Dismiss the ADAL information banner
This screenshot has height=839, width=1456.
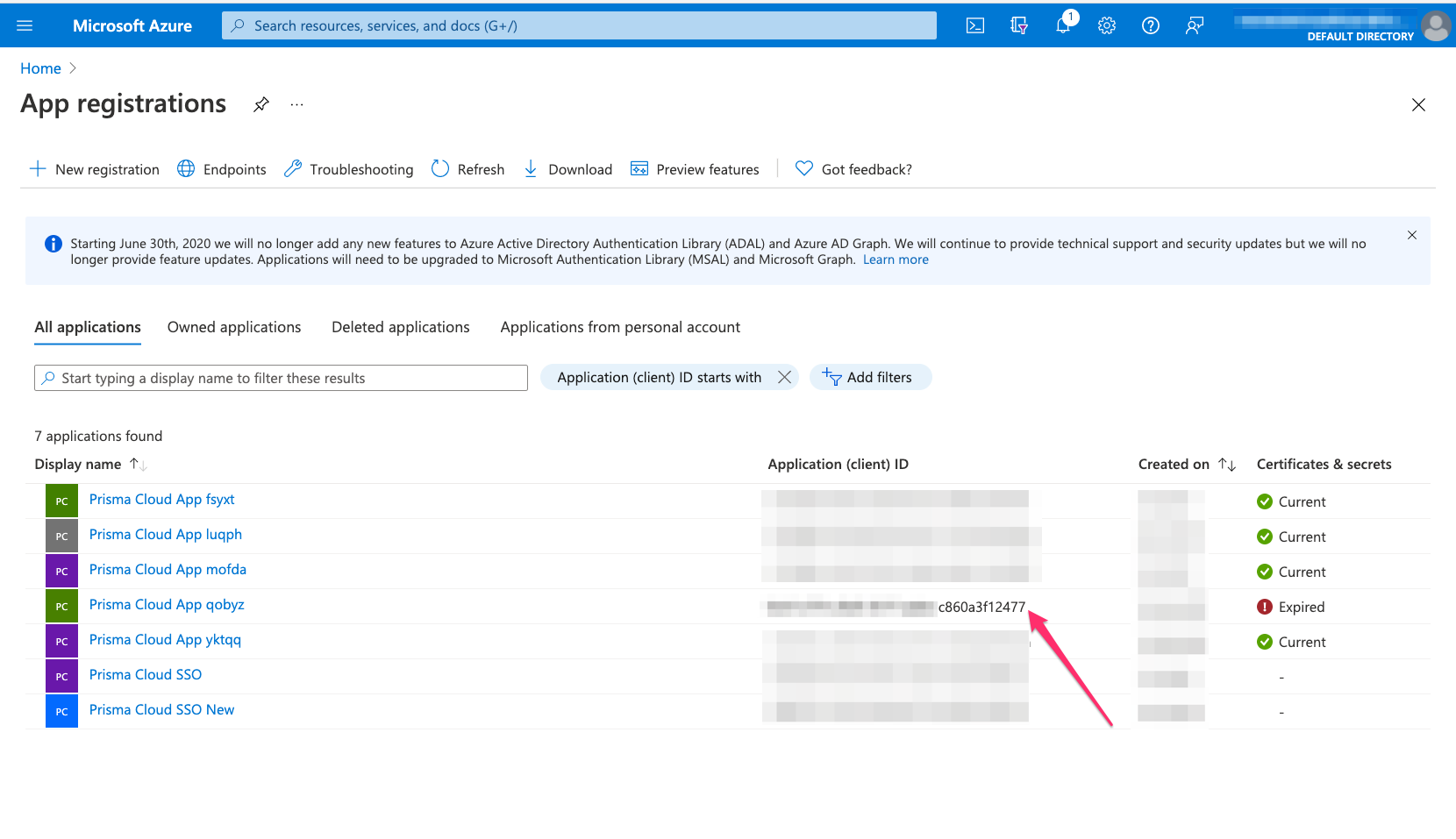point(1412,235)
